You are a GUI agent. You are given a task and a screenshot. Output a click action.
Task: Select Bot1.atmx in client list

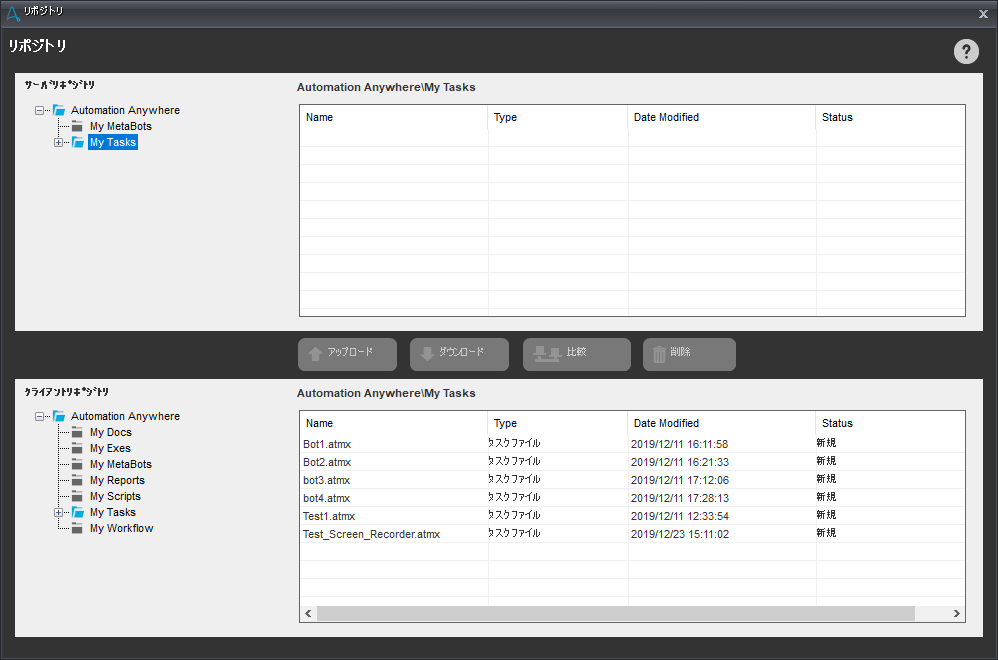(x=327, y=444)
